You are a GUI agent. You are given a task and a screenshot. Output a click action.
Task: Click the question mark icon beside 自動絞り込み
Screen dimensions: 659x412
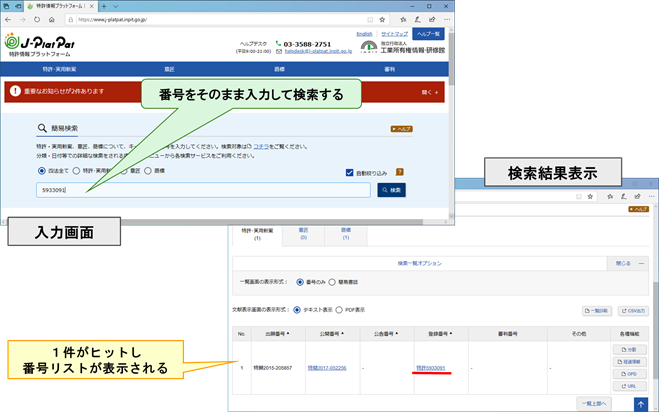pyautogui.click(x=400, y=172)
